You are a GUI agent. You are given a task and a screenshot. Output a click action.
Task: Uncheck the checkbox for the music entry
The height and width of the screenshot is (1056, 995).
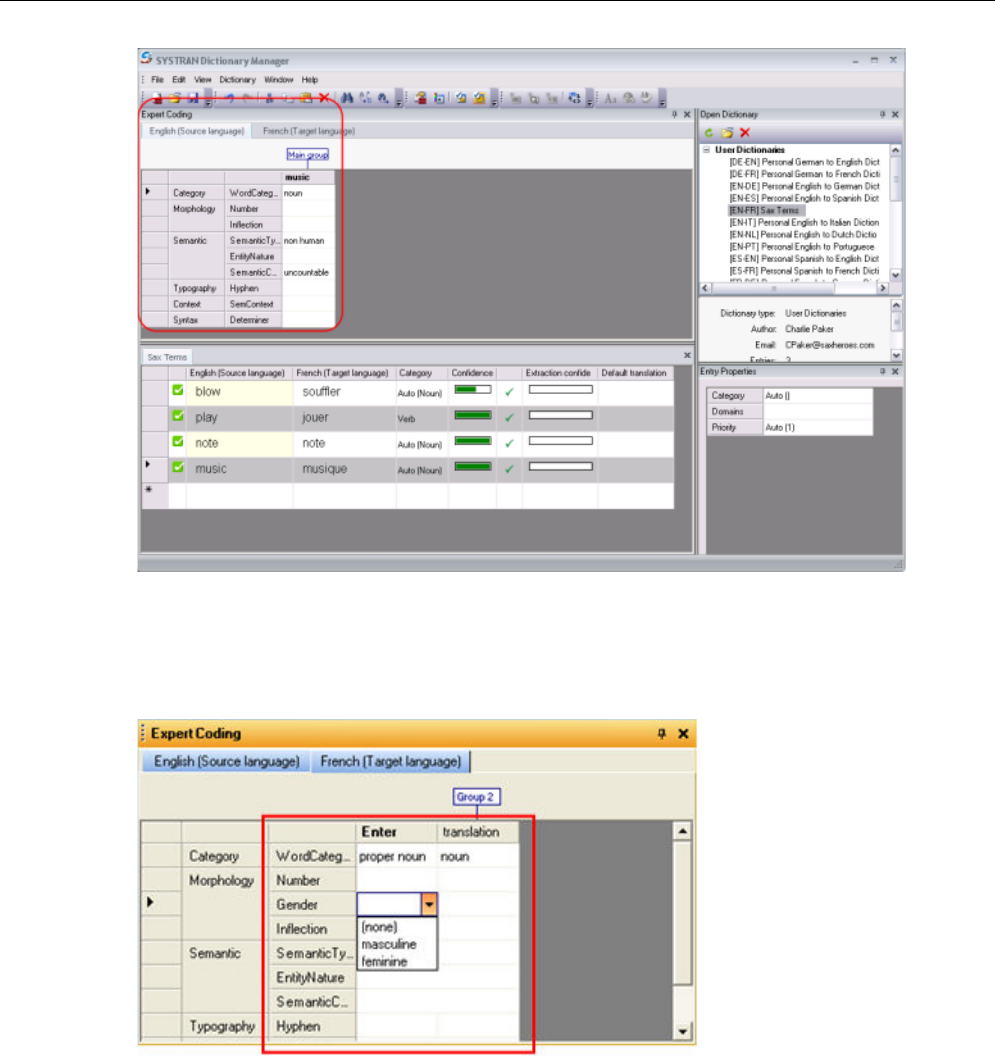[178, 467]
